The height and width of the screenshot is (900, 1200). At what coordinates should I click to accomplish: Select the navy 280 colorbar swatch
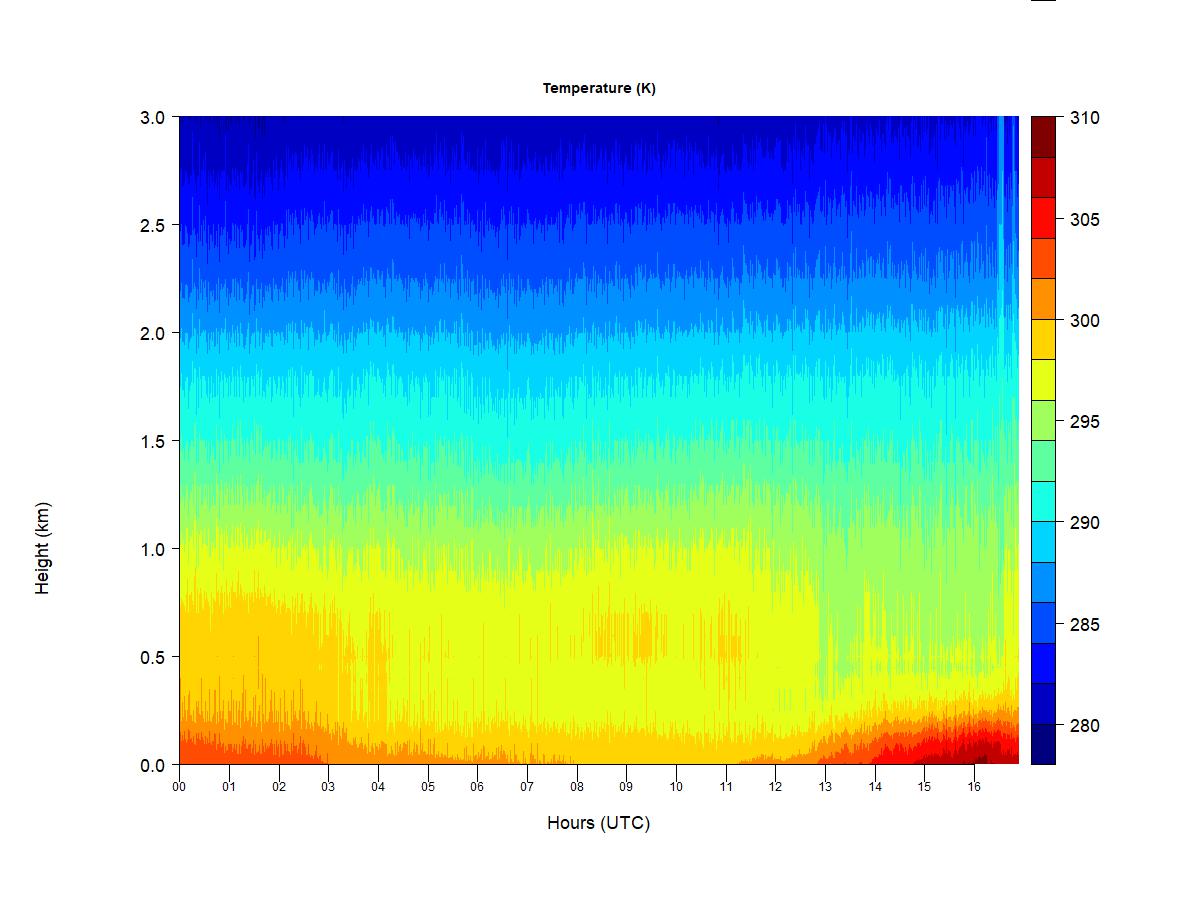[1043, 744]
